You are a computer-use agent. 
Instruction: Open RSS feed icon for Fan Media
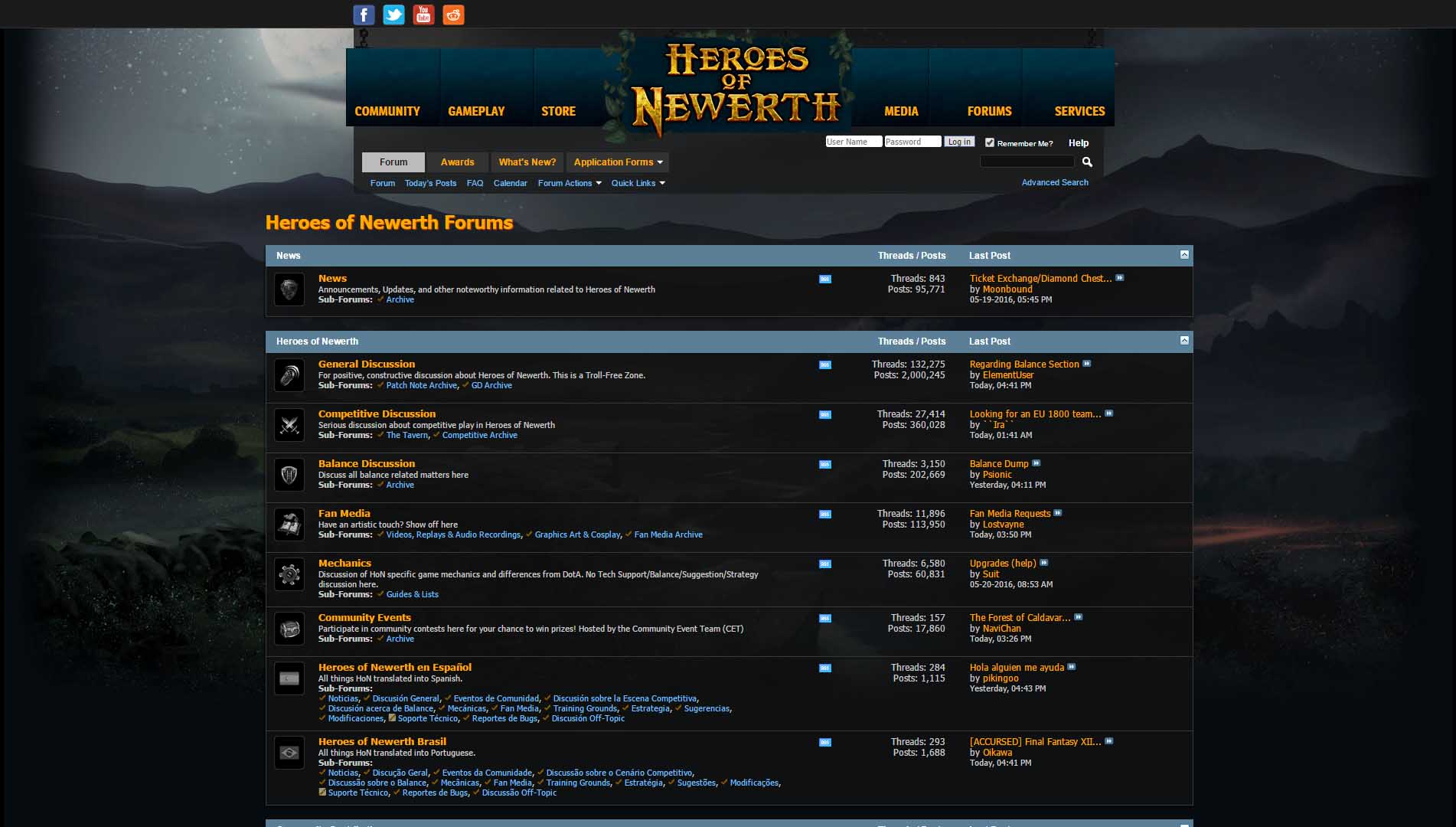tap(824, 515)
